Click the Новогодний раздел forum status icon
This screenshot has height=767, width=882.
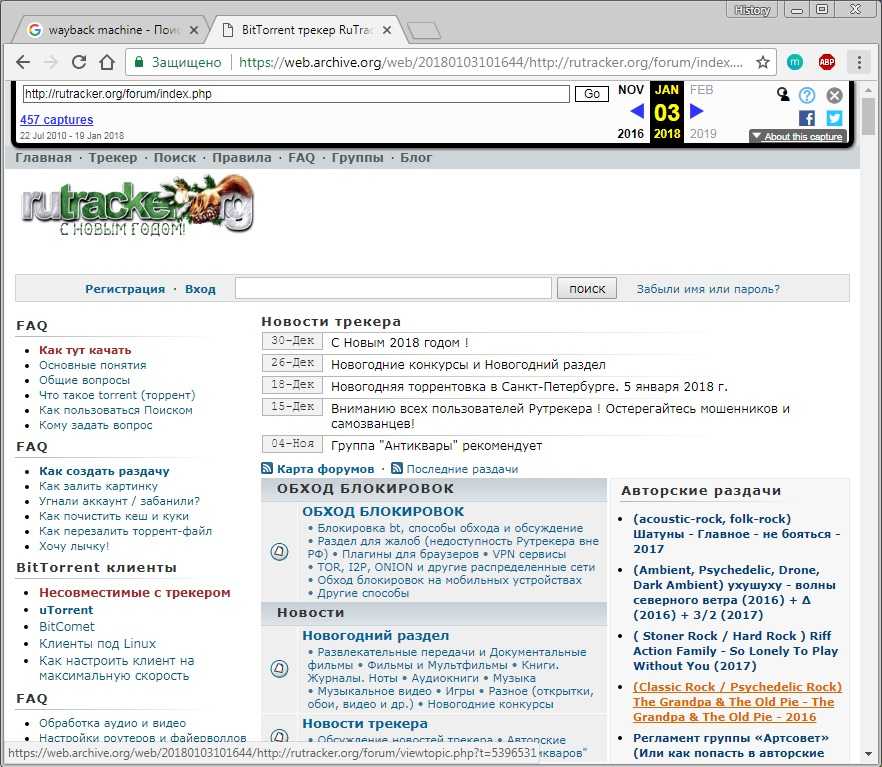coord(280,669)
